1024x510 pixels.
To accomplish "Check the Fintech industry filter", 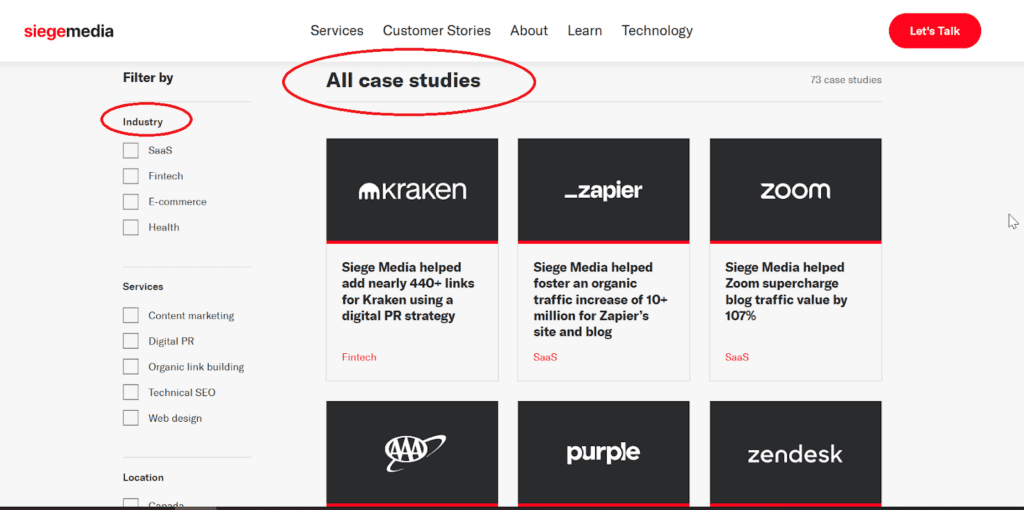I will (x=131, y=176).
